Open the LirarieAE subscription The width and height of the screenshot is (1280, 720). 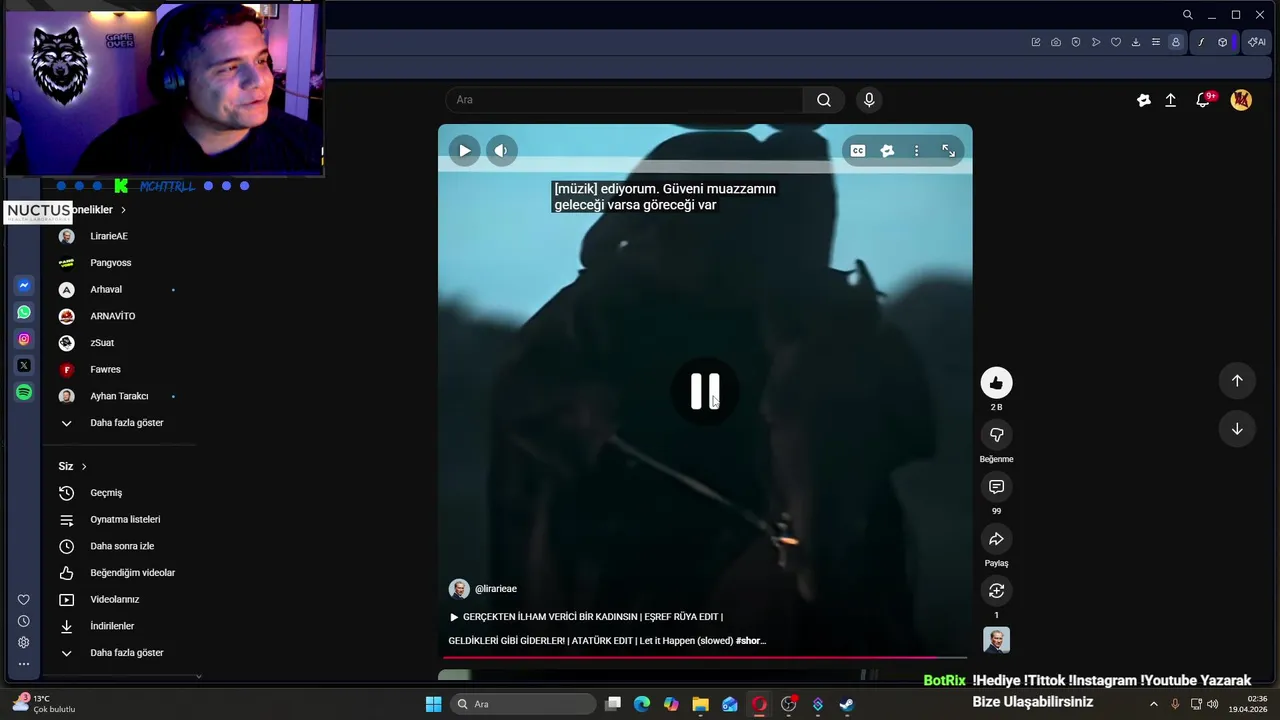click(109, 236)
